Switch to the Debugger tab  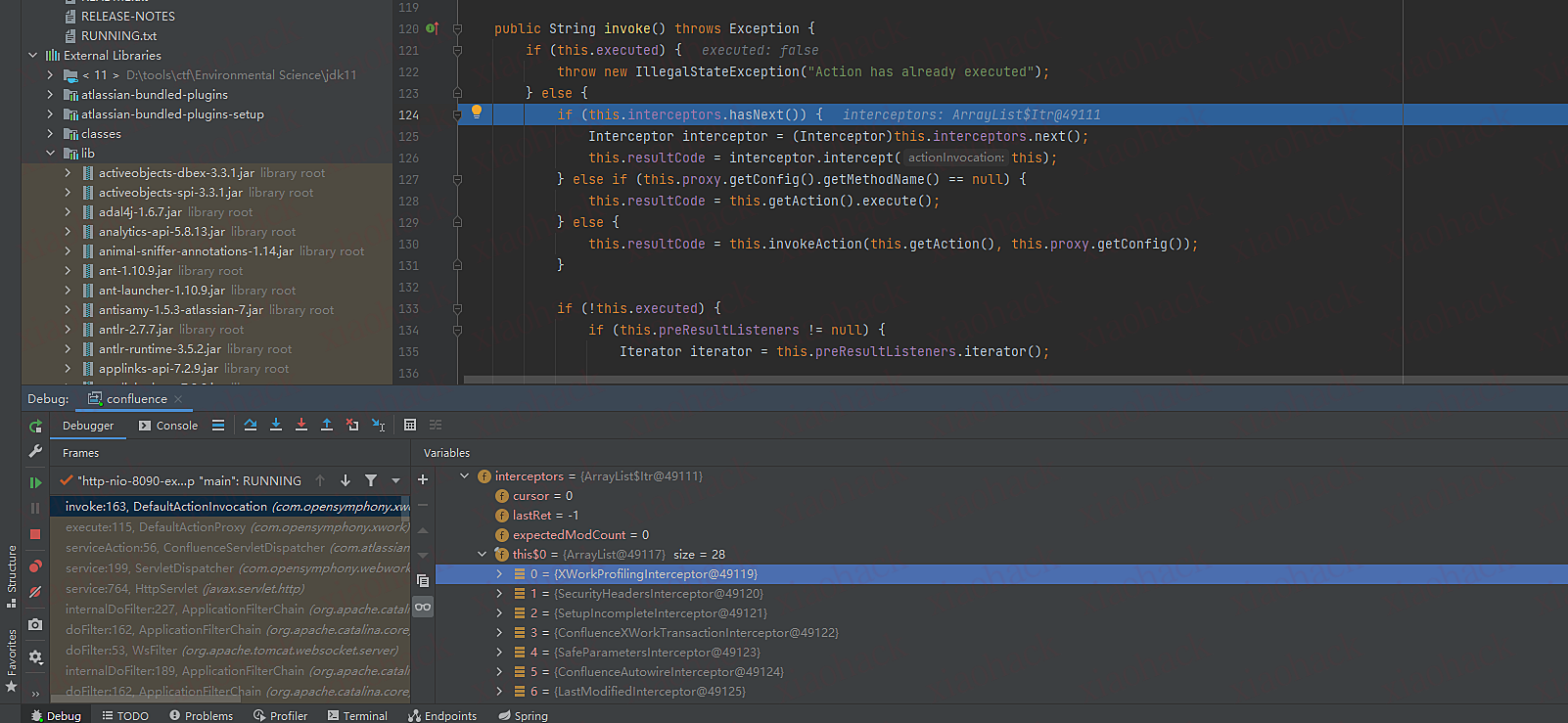coord(88,426)
